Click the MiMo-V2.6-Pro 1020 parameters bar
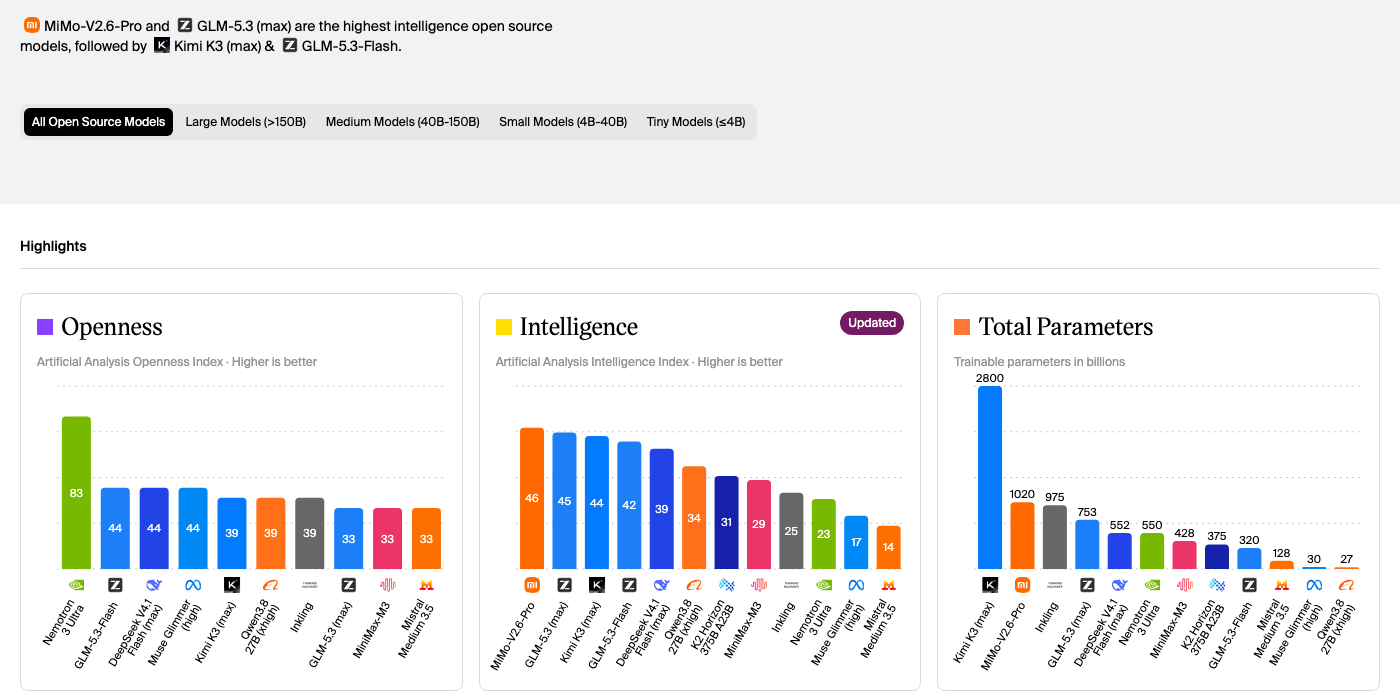Viewport: 1400px width, 700px height. click(1022, 536)
